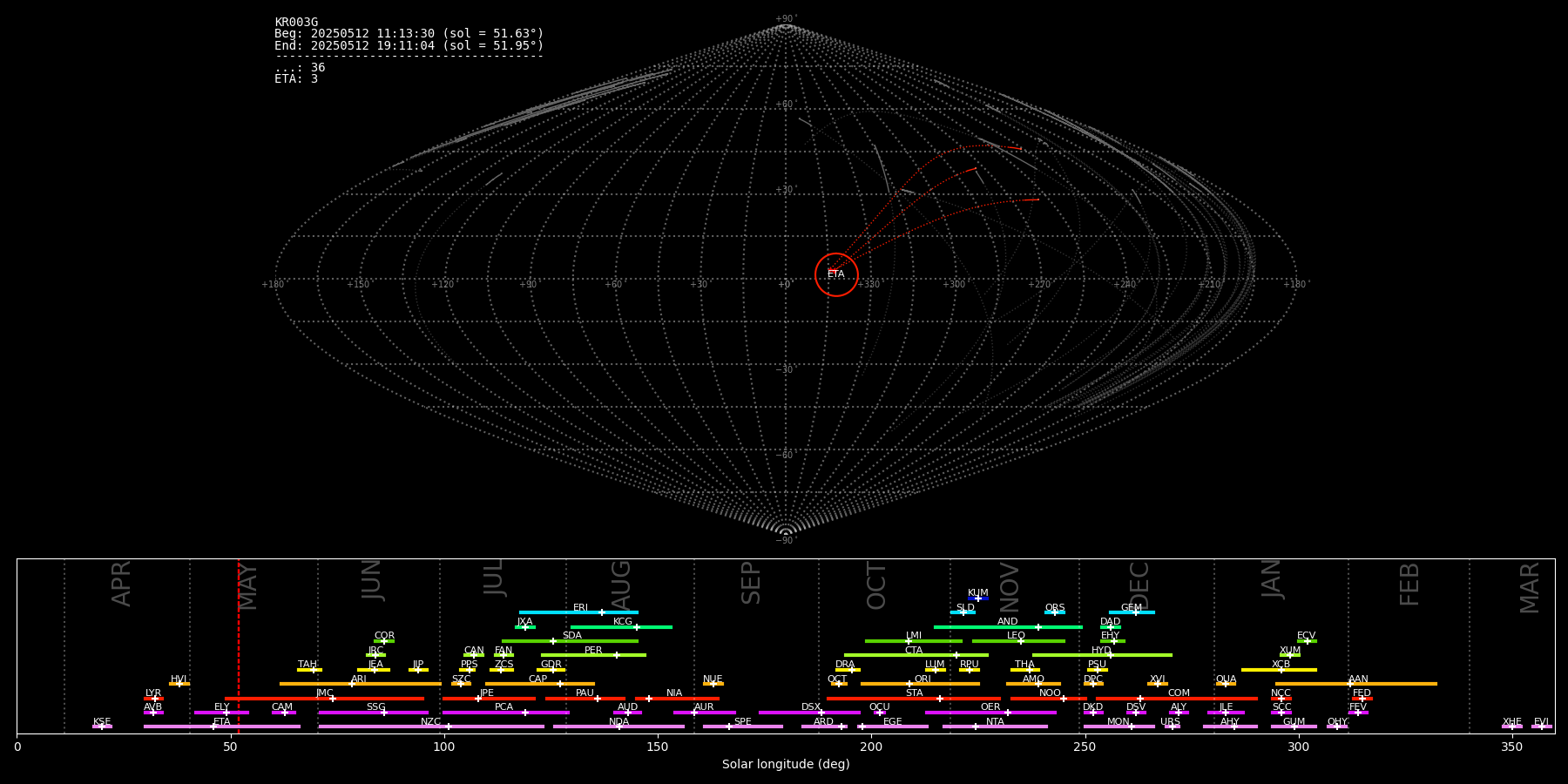Click the green AND shower bar
The image size is (1568, 784).
tap(1008, 627)
